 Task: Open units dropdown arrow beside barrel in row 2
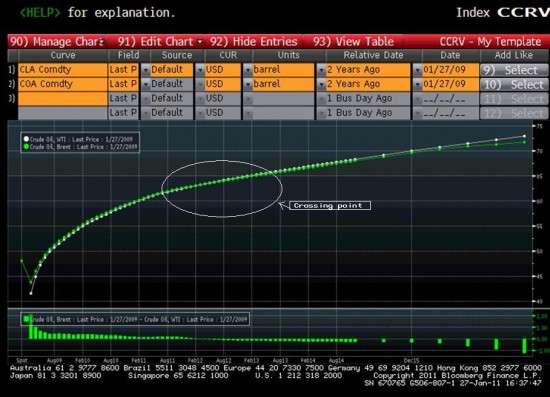click(248, 85)
